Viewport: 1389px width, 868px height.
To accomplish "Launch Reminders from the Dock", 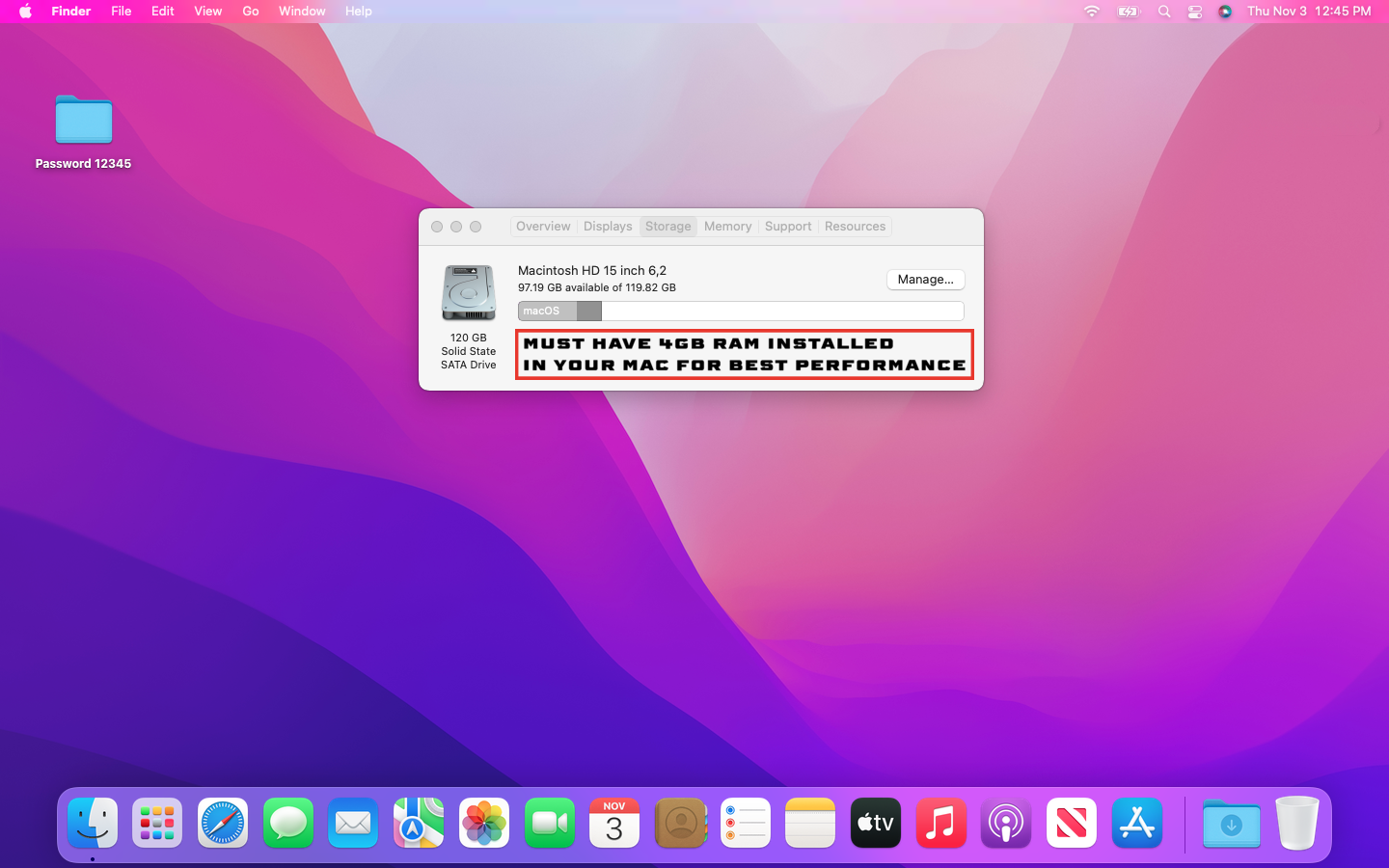I will pos(746,823).
